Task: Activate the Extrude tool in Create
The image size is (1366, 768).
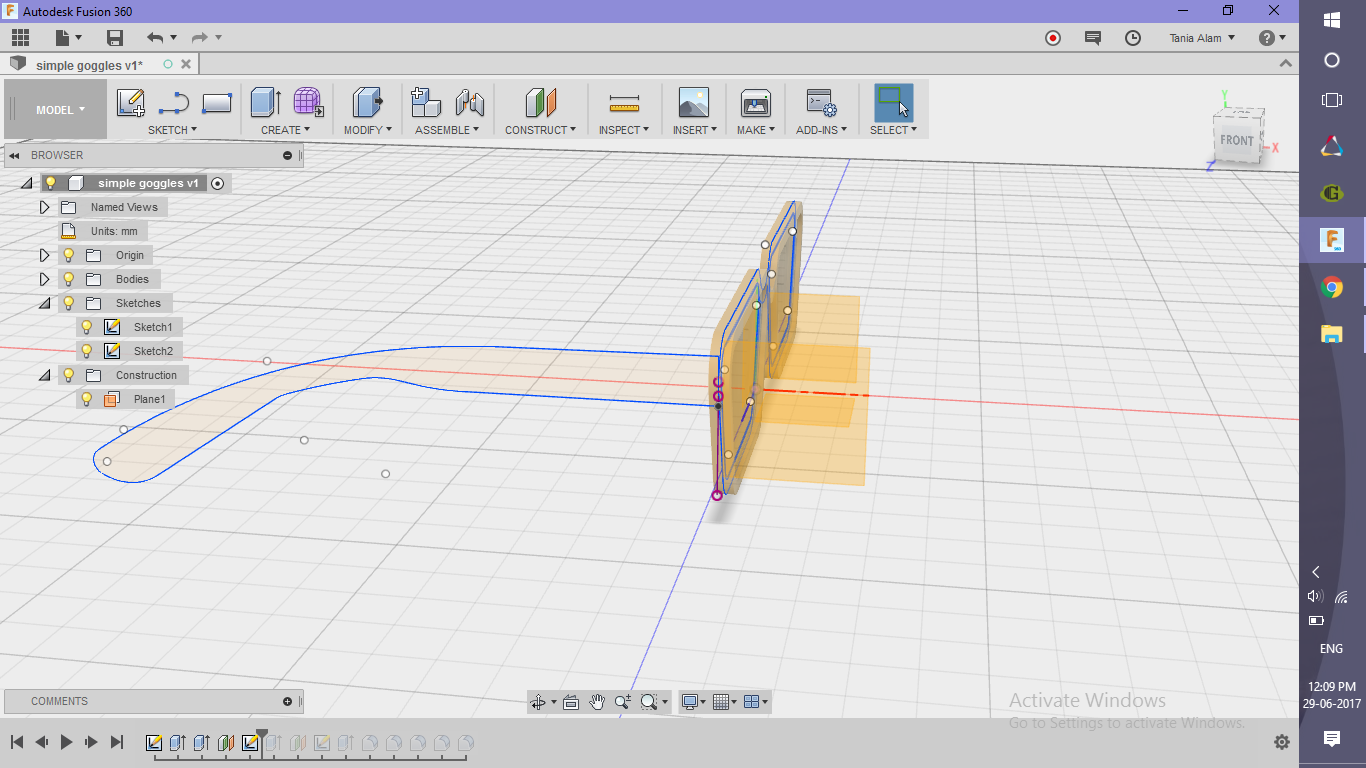Action: (x=265, y=102)
